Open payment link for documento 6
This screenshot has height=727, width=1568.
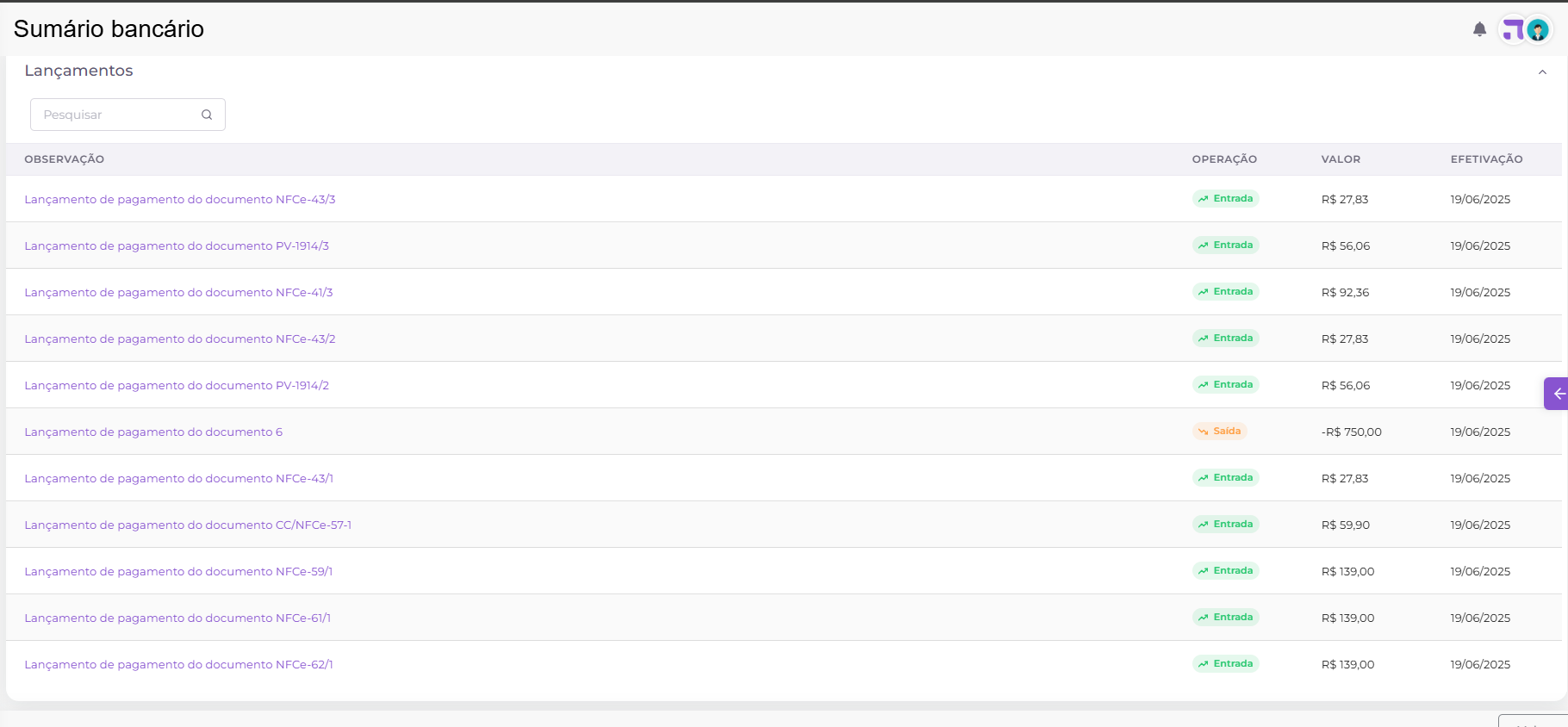coord(153,432)
